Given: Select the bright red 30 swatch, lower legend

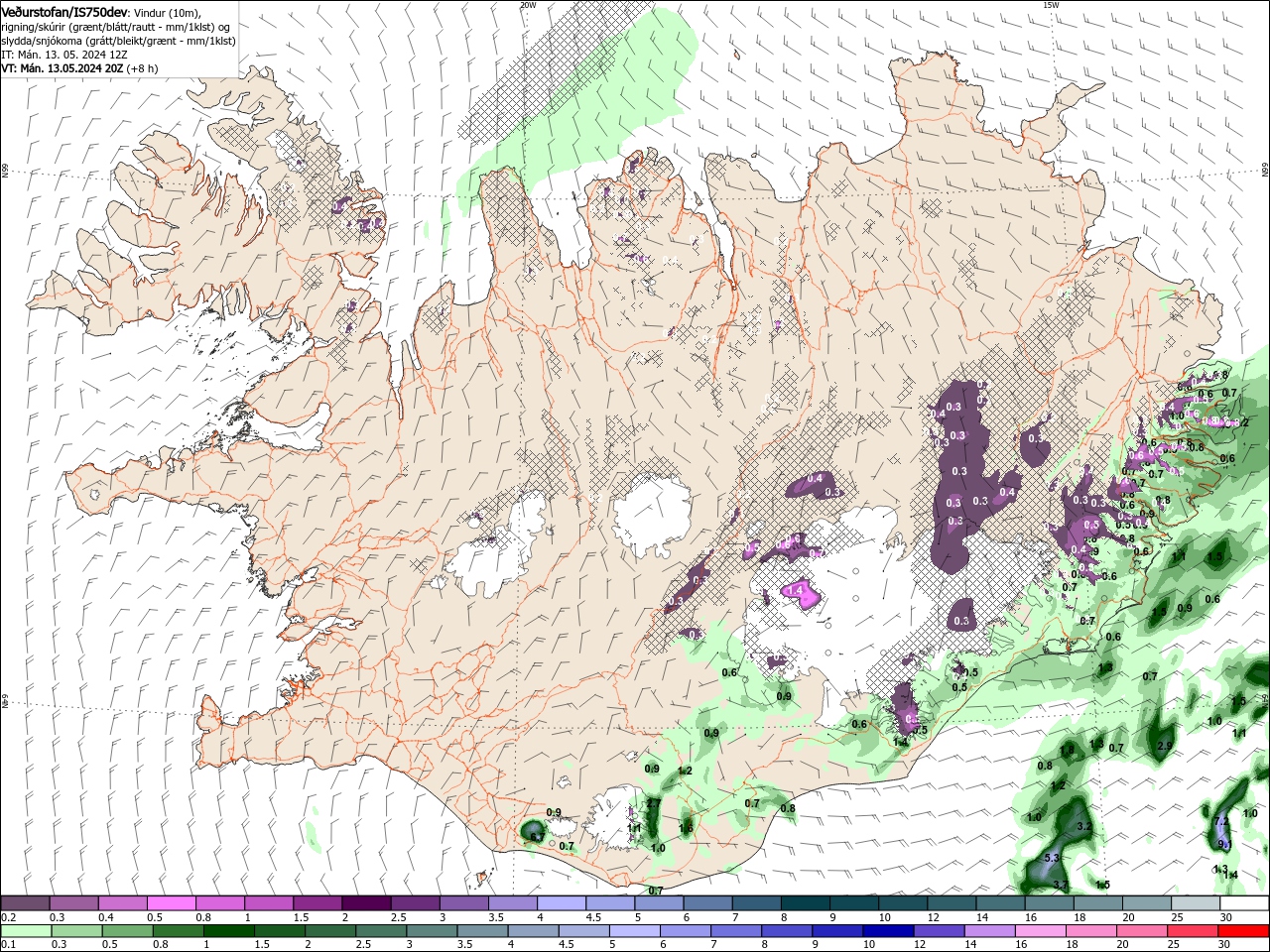Looking at the screenshot, I should (1242, 931).
